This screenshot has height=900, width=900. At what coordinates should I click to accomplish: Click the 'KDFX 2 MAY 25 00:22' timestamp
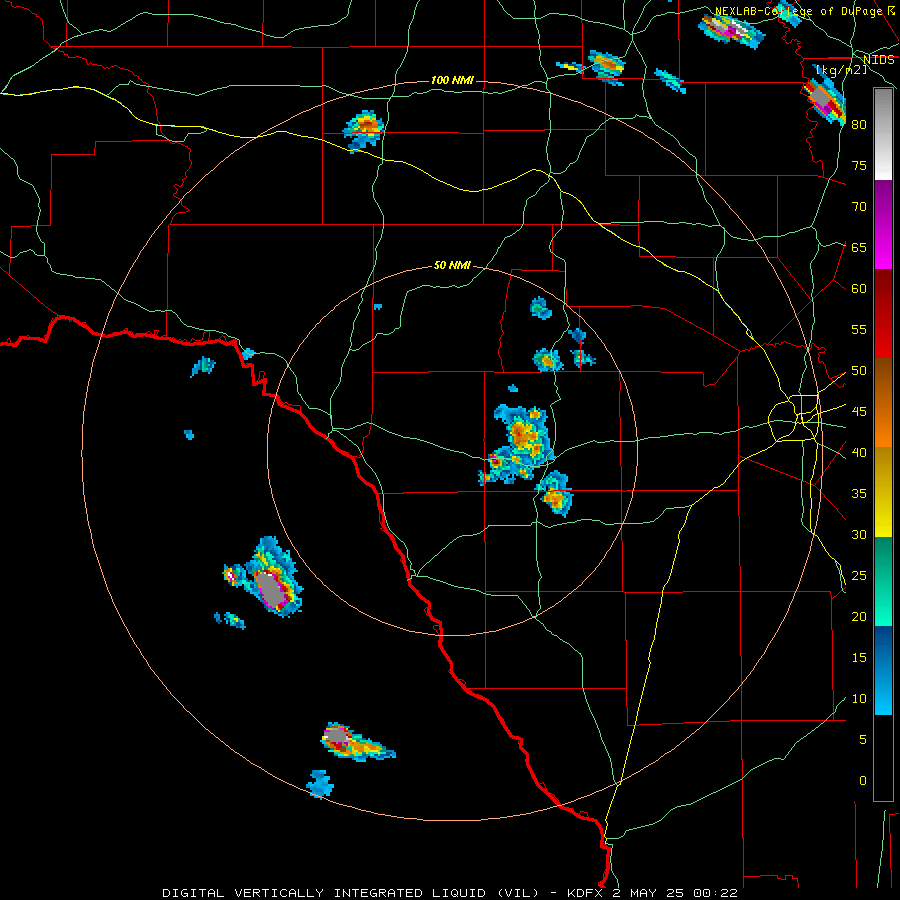click(x=652, y=893)
